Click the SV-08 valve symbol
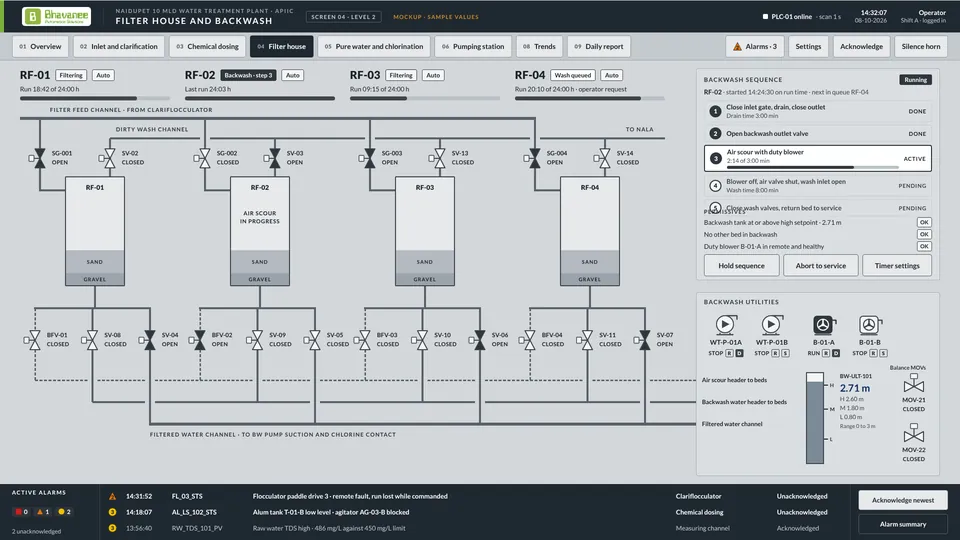The image size is (960, 540). 92,340
